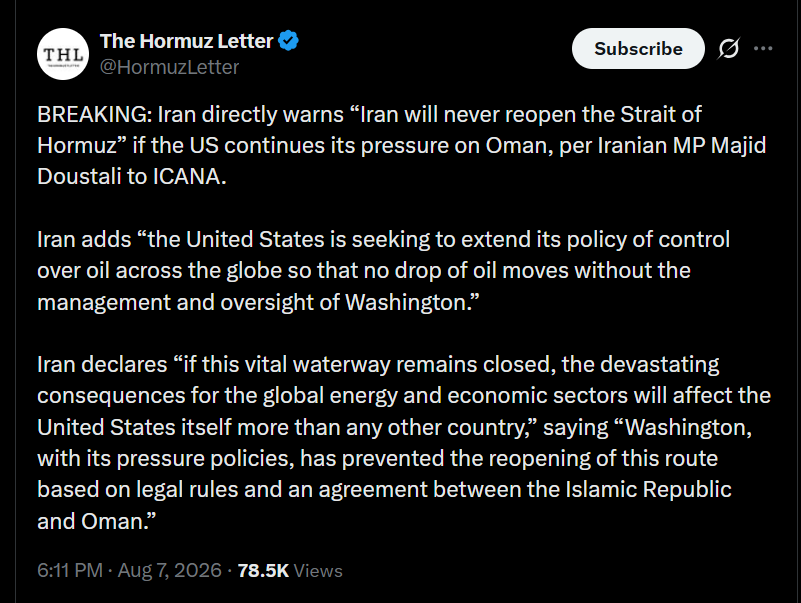Open the Grok explain-this-post icon

[728, 49]
